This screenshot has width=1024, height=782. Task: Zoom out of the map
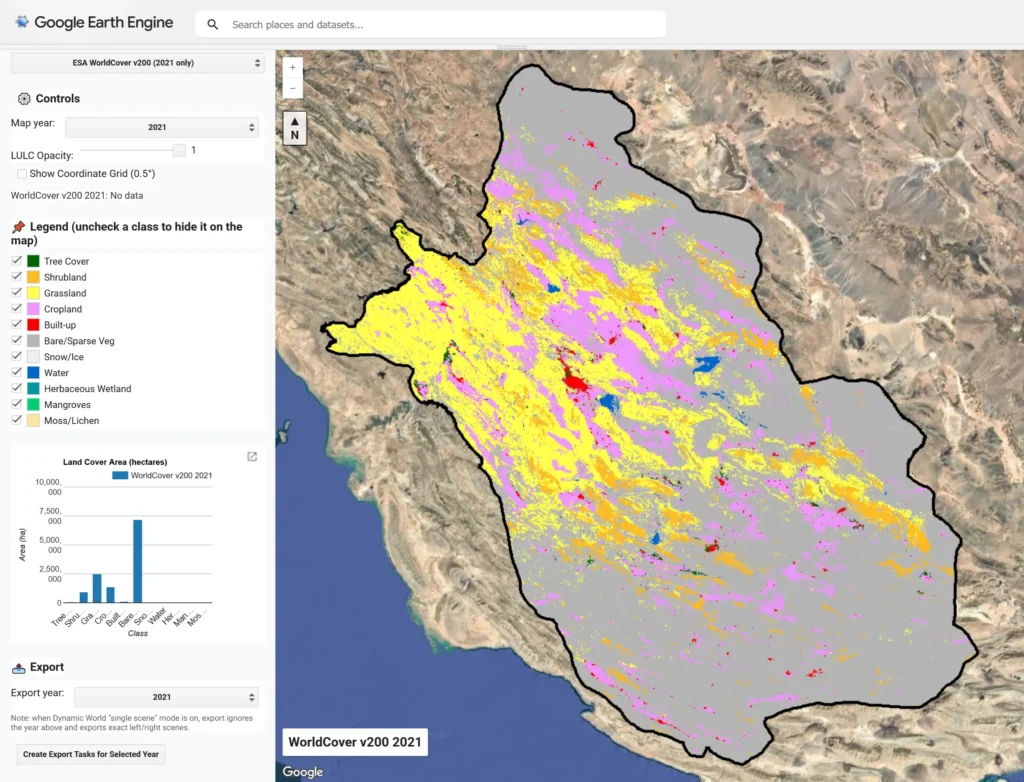point(293,88)
